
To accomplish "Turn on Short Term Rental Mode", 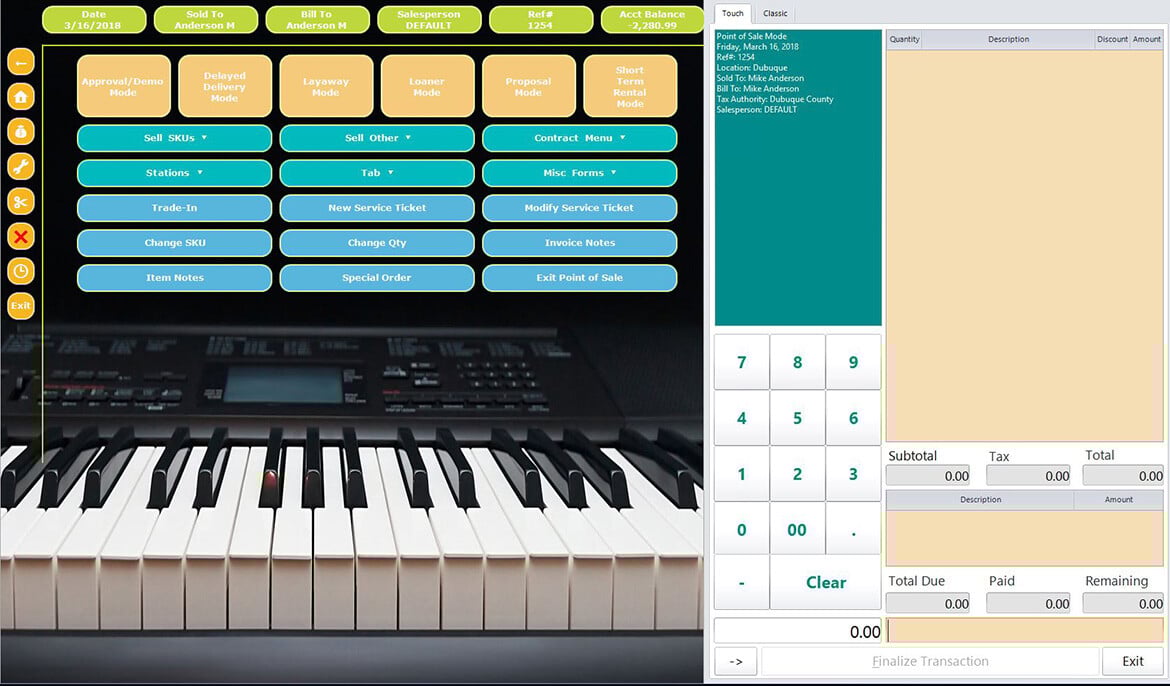I will (x=630, y=85).
